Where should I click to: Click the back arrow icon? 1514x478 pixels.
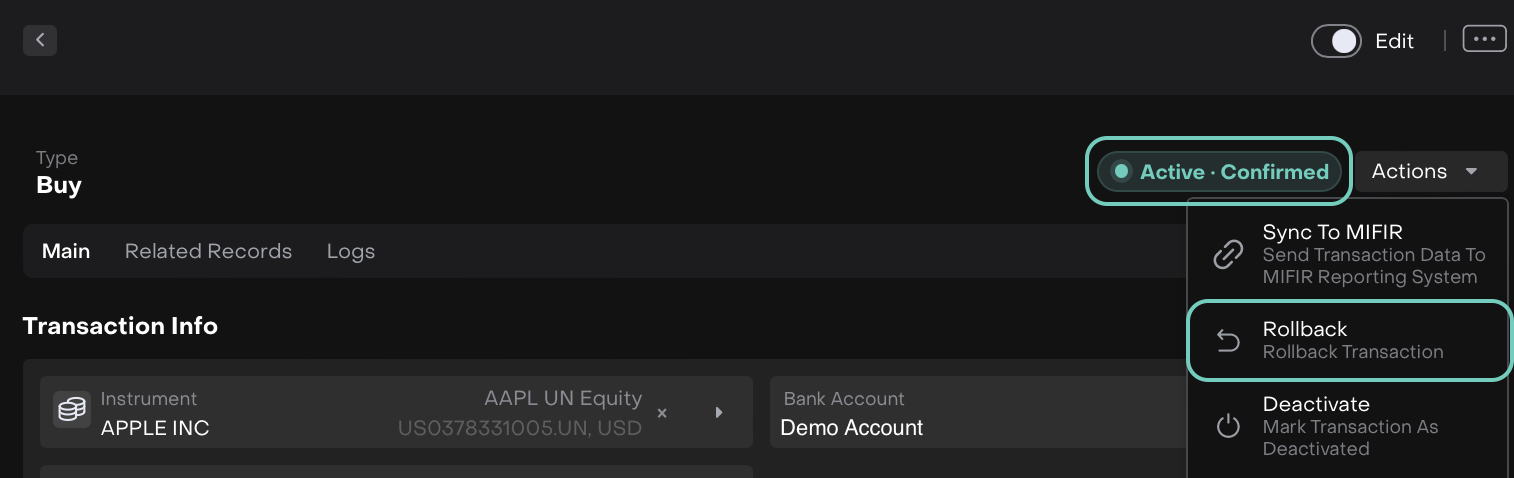click(x=40, y=40)
